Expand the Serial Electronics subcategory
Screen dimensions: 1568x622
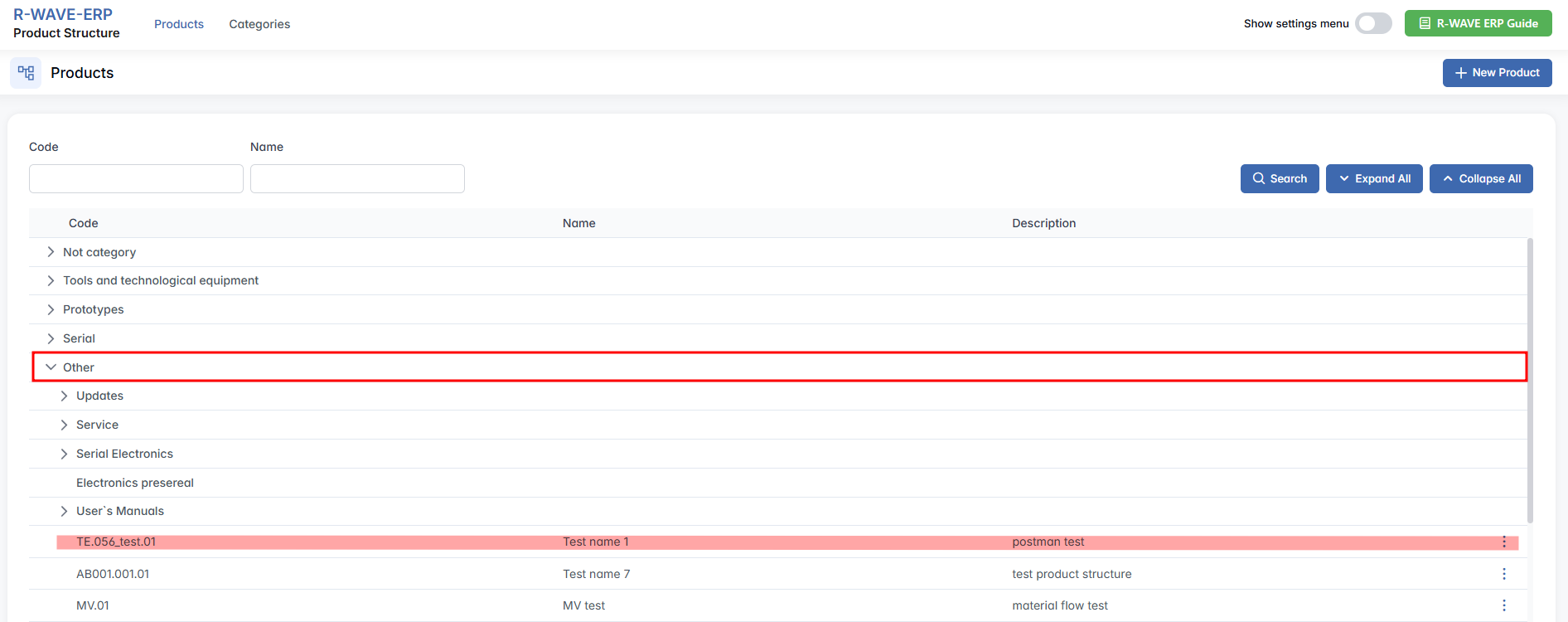[x=64, y=454]
